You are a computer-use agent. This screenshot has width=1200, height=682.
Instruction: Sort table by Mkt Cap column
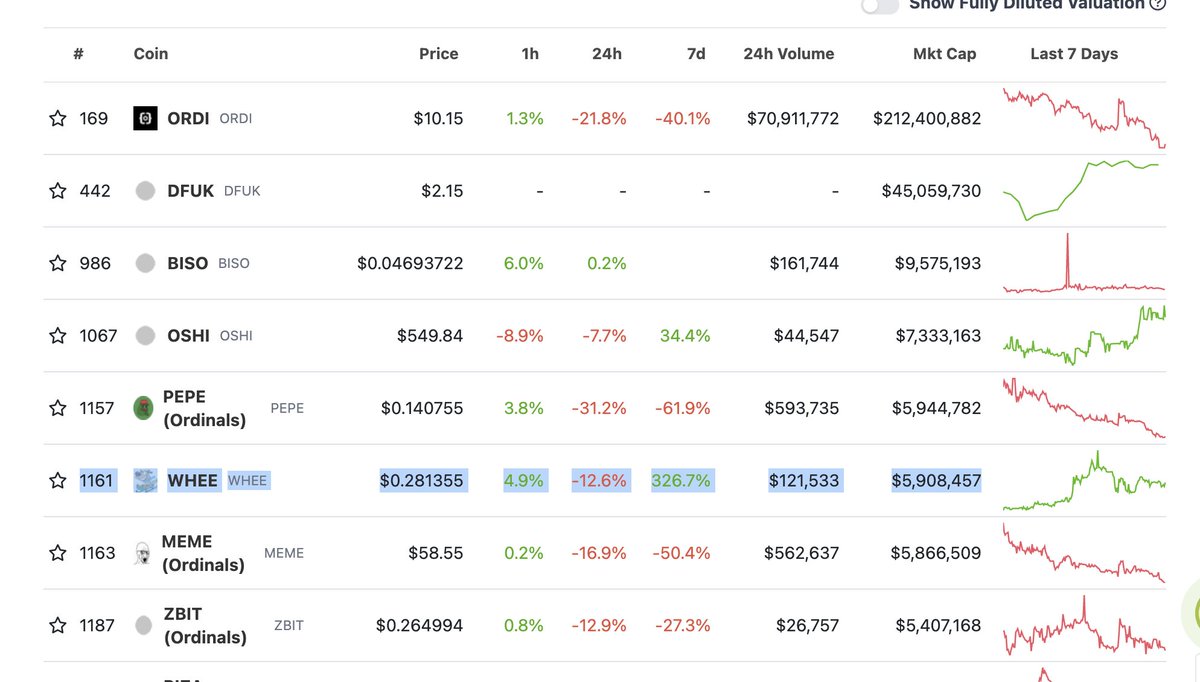tap(945, 54)
